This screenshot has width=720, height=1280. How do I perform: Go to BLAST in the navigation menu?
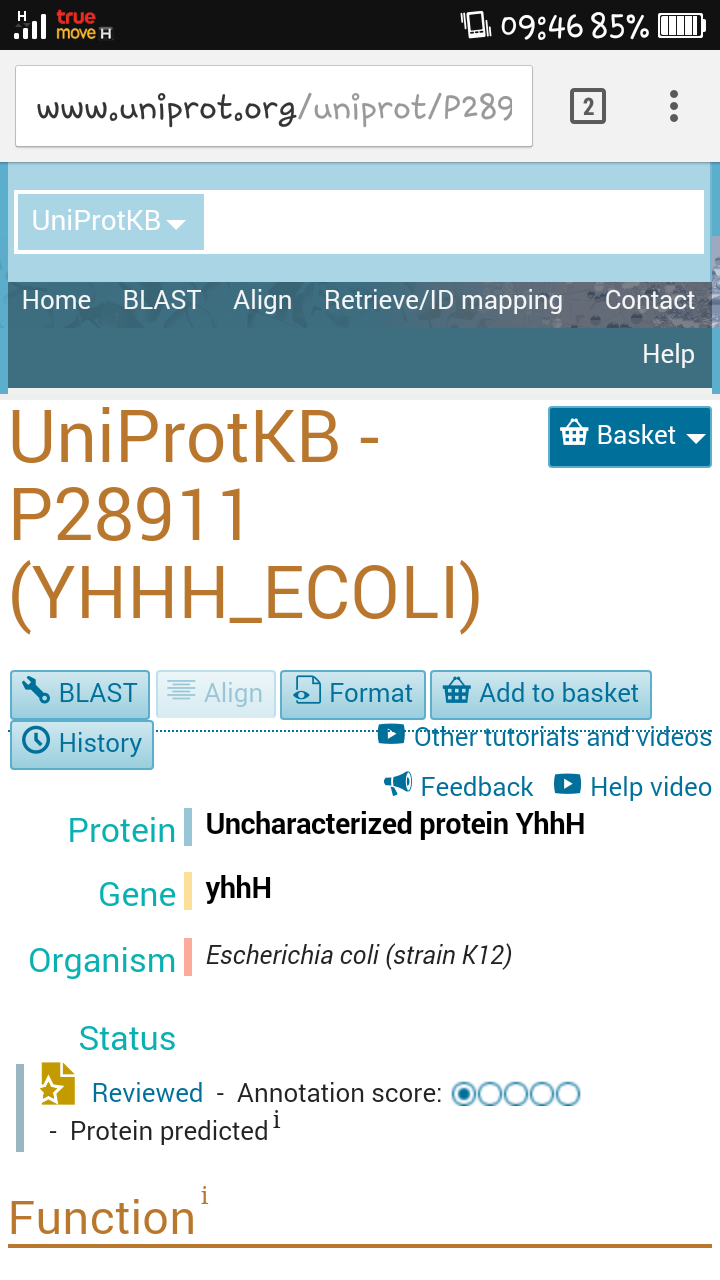click(162, 300)
